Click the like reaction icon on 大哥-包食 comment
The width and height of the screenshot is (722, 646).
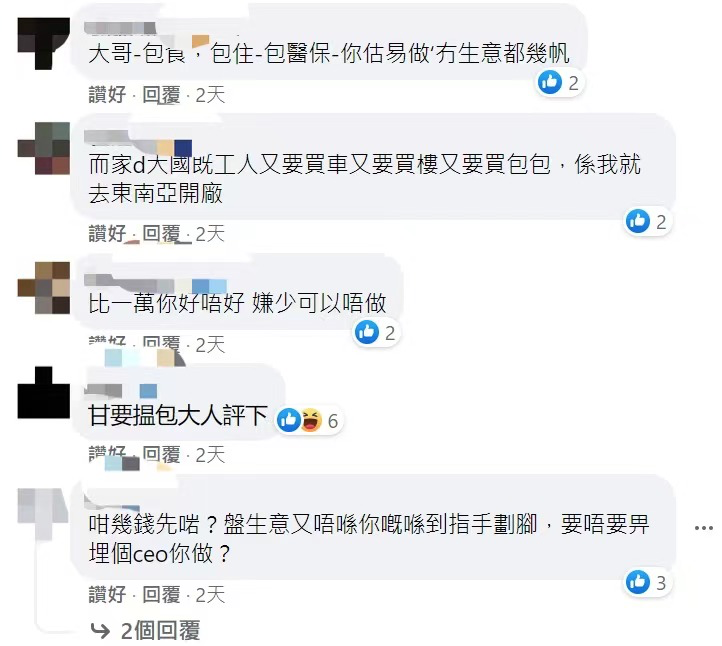[550, 82]
